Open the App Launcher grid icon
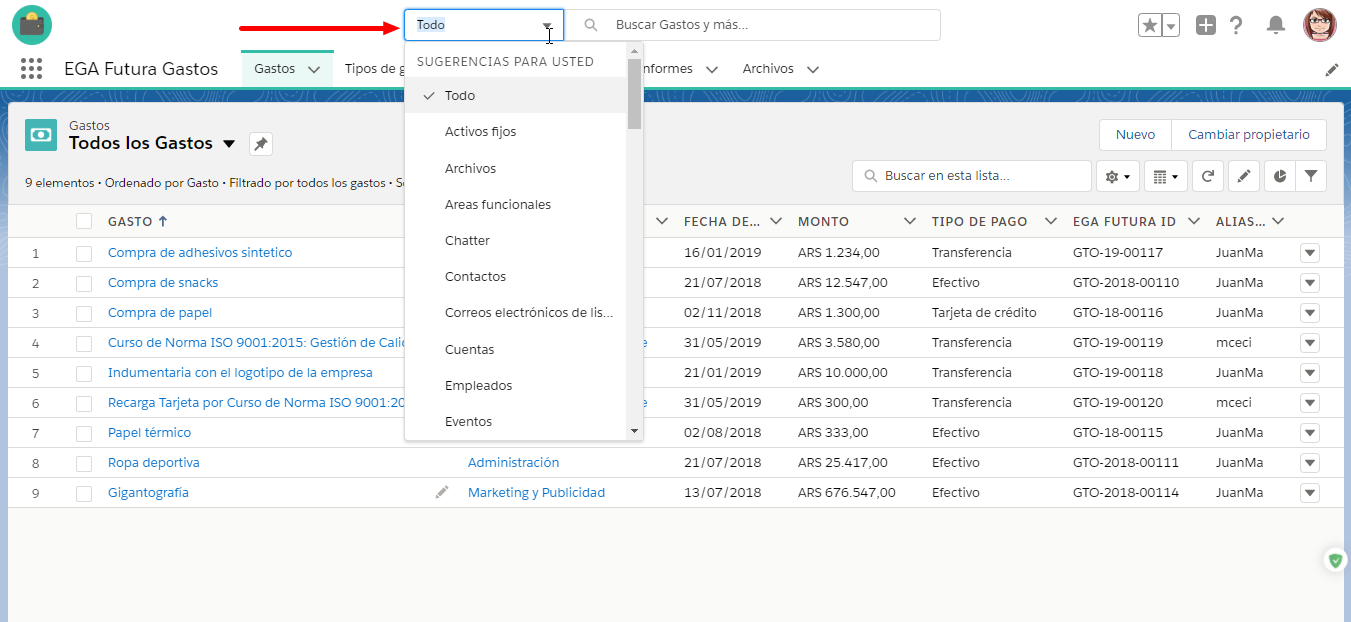 click(31, 69)
